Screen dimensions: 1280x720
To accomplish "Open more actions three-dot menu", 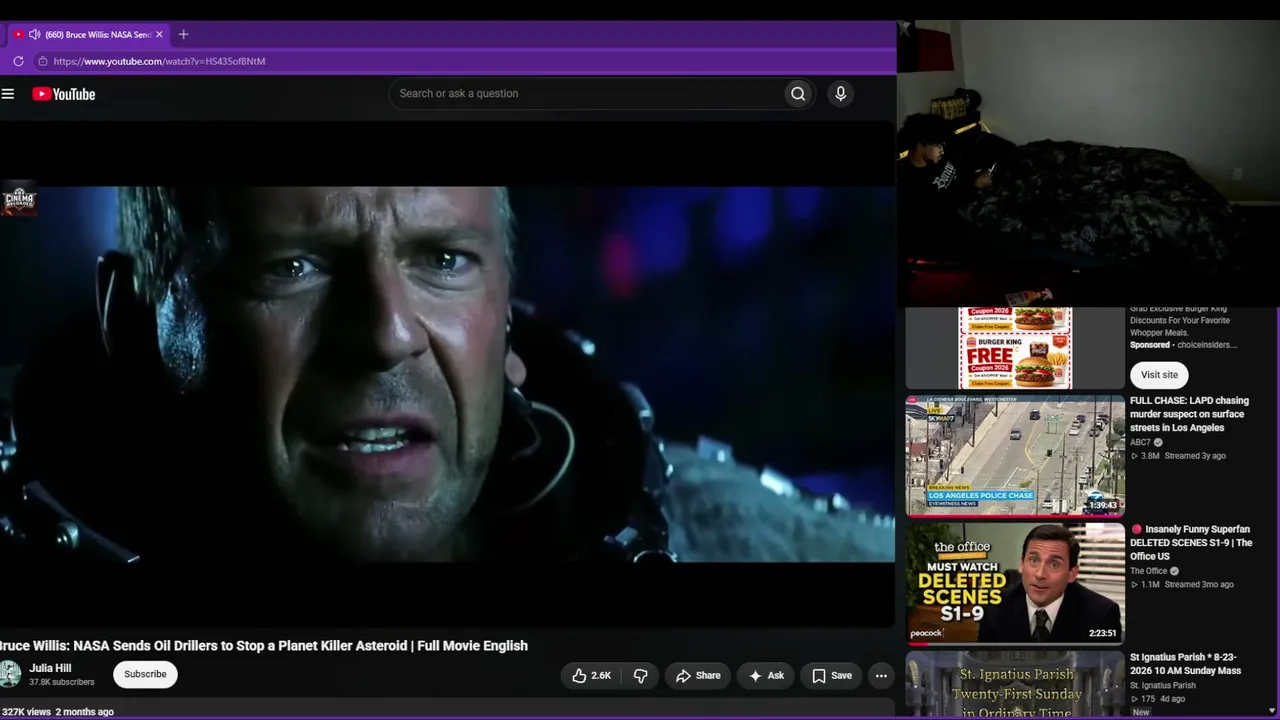I will [x=881, y=676].
